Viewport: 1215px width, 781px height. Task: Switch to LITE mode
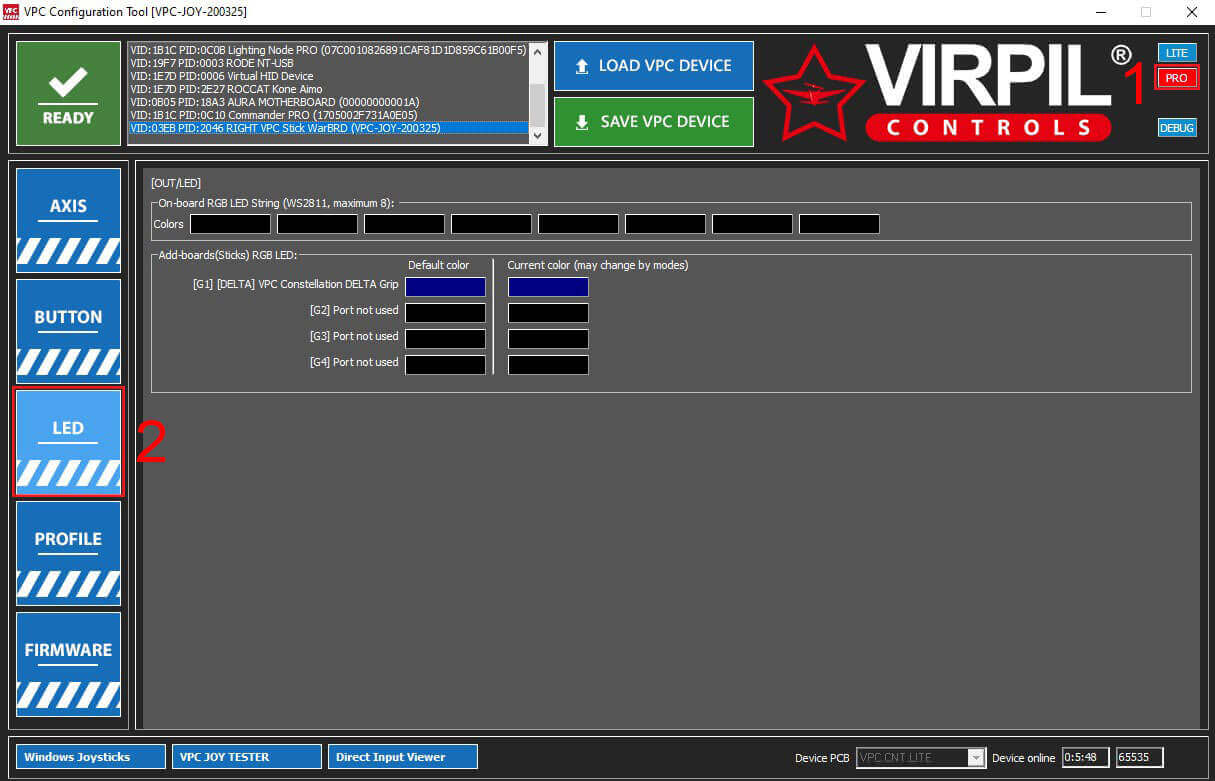click(1177, 52)
